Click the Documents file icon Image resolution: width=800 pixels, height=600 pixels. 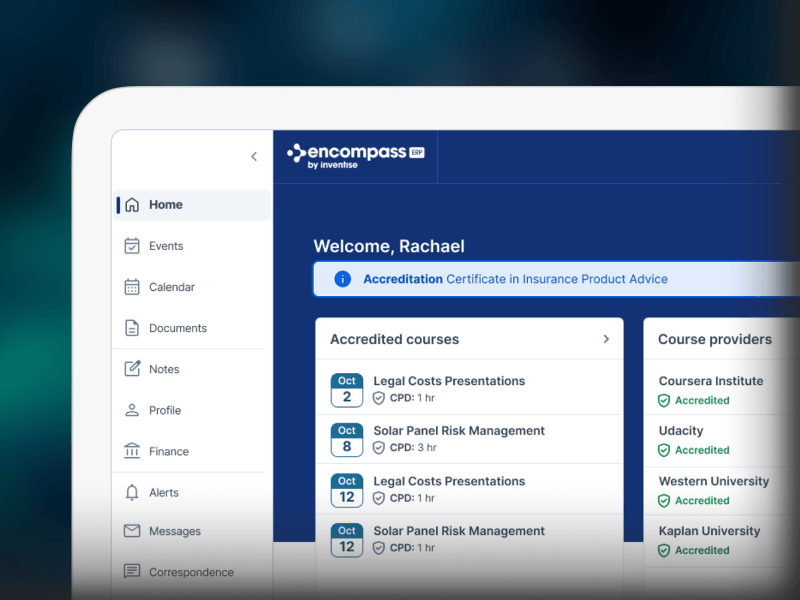[x=132, y=328]
